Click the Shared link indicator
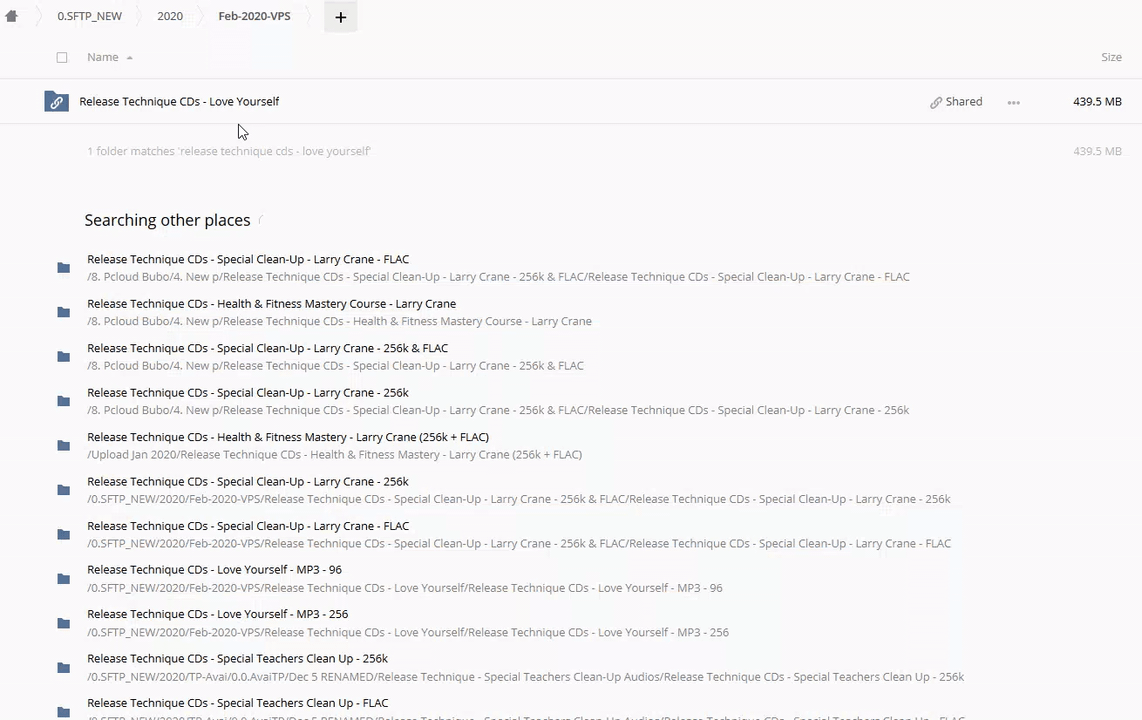Screen dimensions: 1142x720 (x=956, y=102)
